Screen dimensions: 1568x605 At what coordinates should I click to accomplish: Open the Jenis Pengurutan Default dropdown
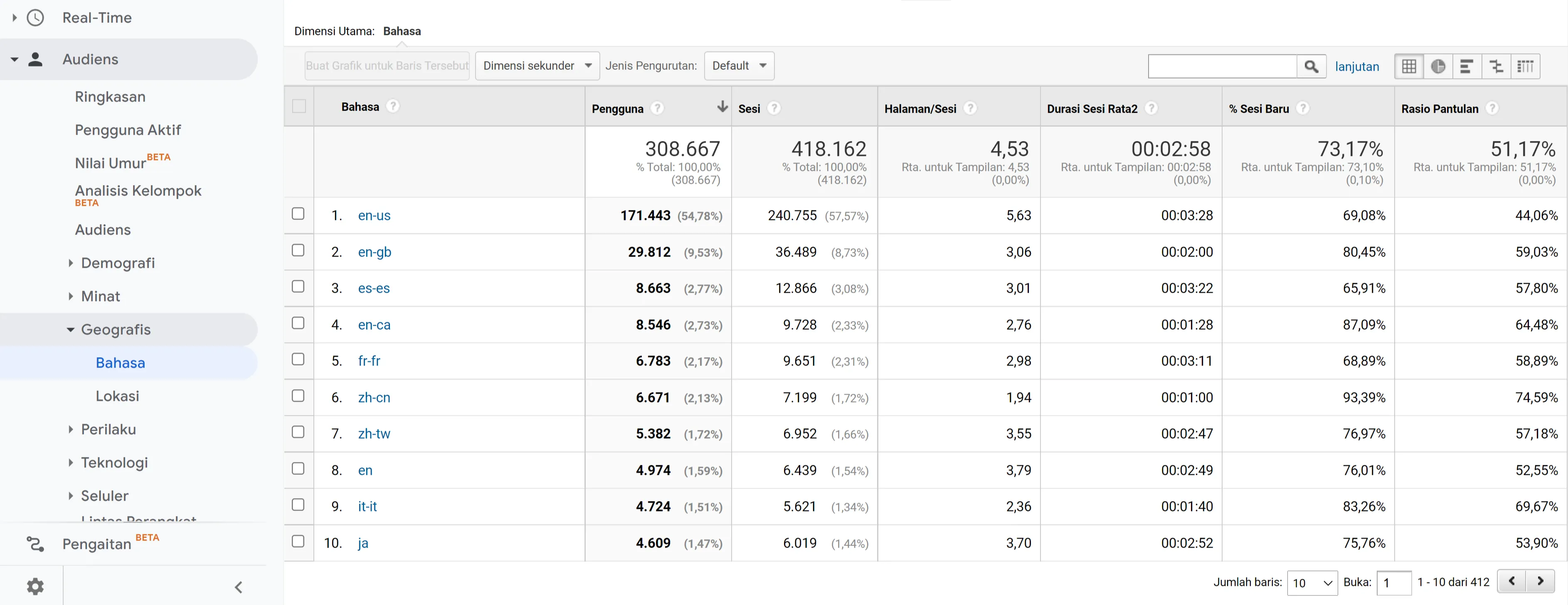point(739,66)
